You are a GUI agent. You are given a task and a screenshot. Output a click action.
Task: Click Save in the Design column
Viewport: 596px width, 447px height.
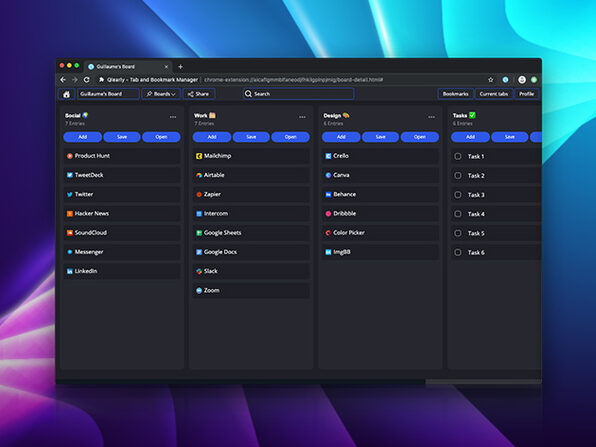[380, 137]
